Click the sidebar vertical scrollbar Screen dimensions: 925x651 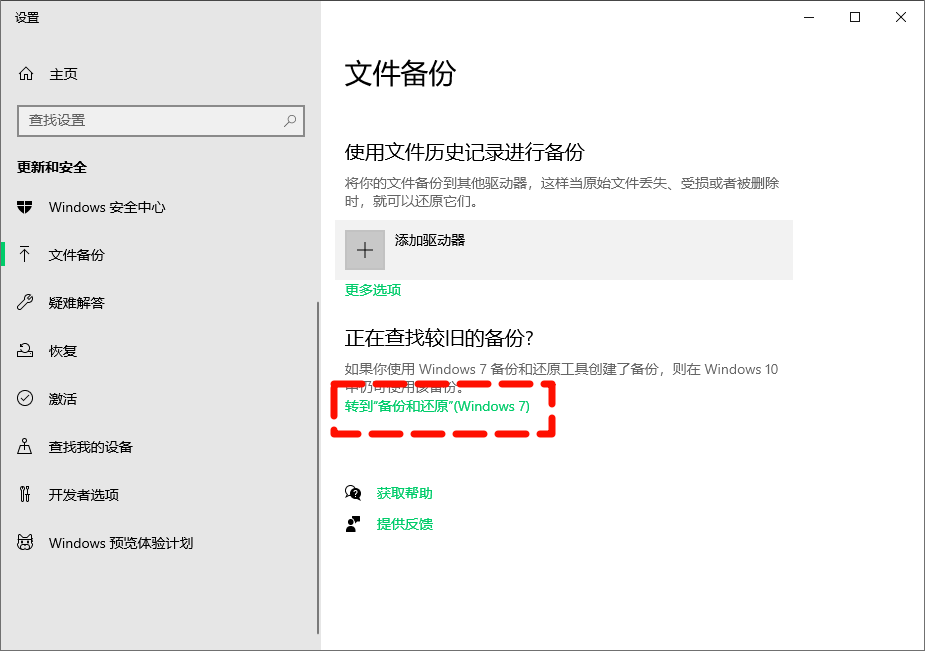pyautogui.click(x=318, y=468)
